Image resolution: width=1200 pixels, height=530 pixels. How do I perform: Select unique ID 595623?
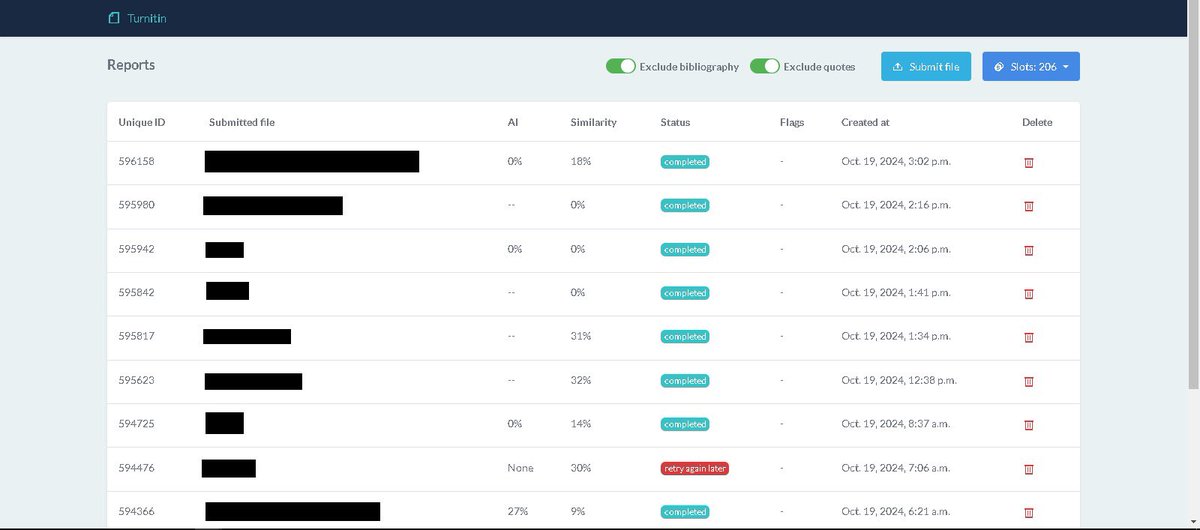(x=136, y=380)
